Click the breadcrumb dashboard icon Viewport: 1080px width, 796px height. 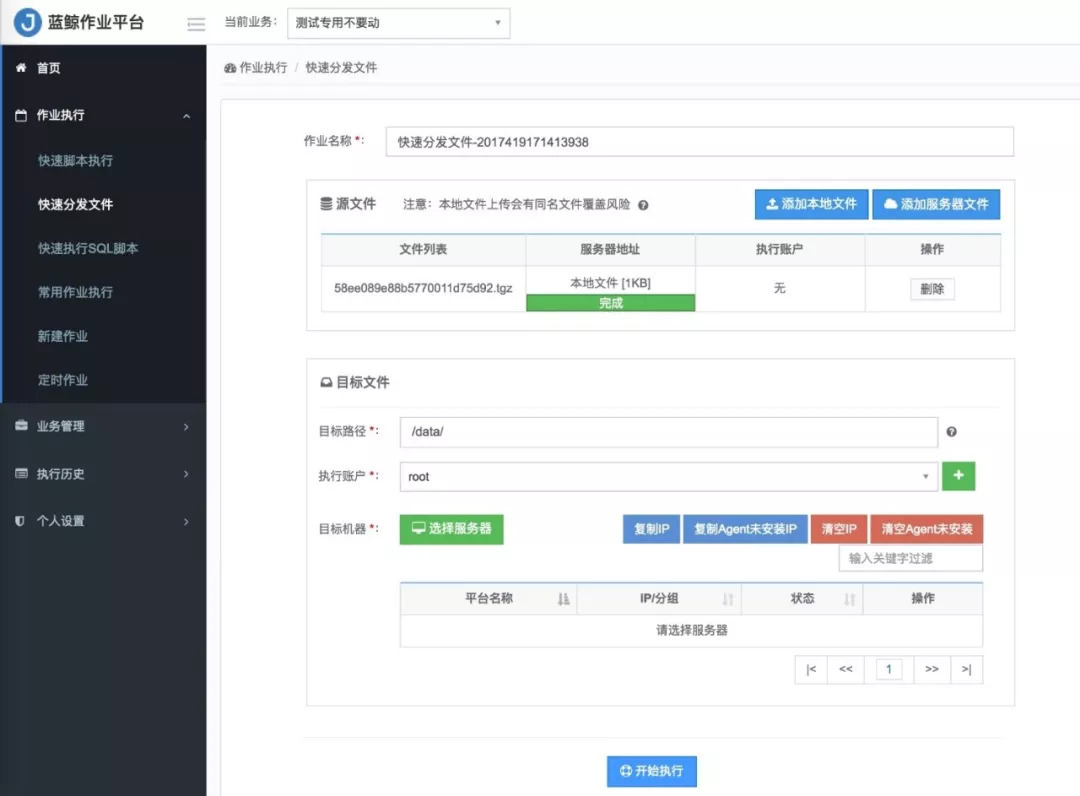[230, 67]
